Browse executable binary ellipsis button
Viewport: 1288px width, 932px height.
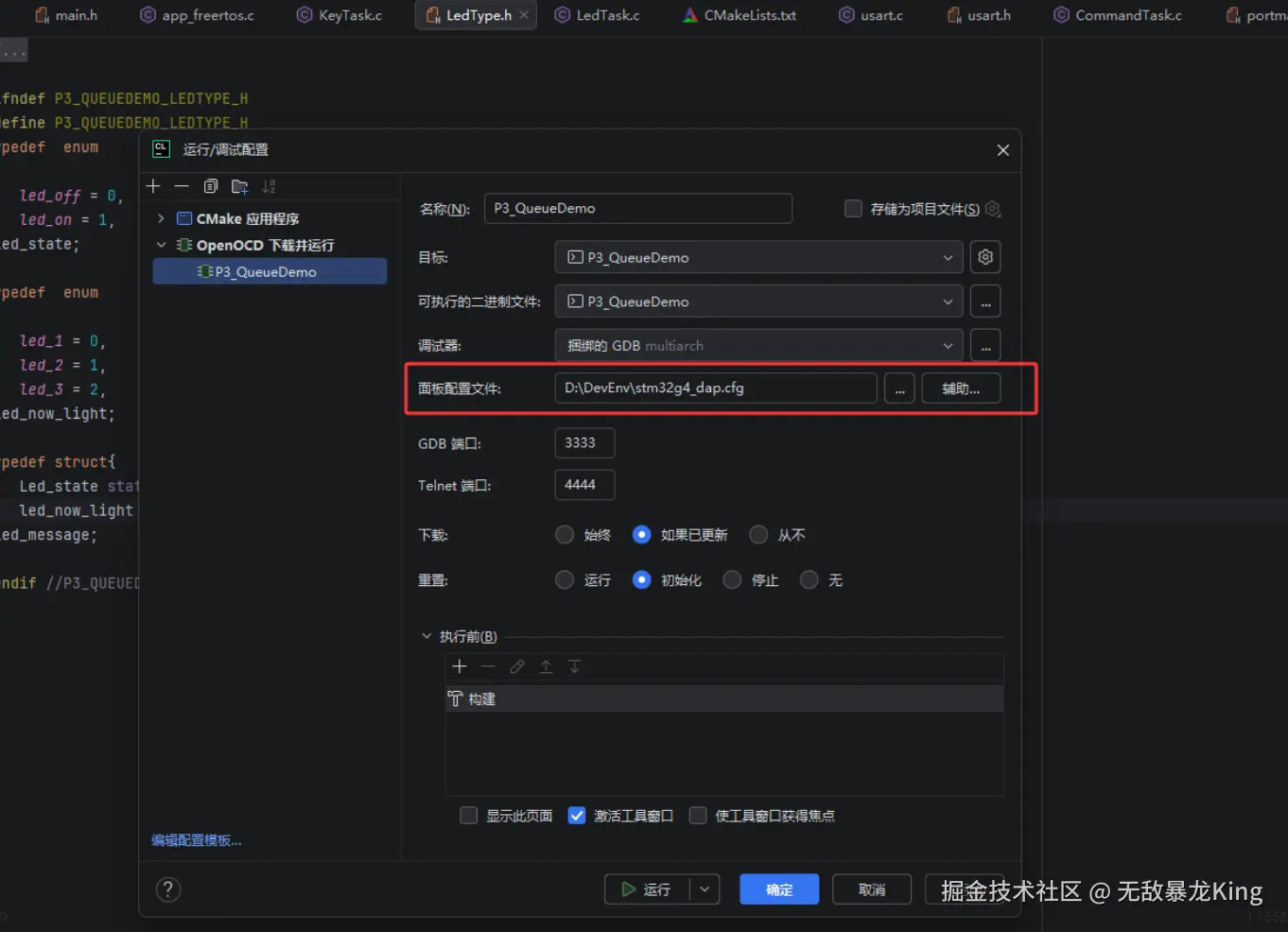click(x=985, y=302)
